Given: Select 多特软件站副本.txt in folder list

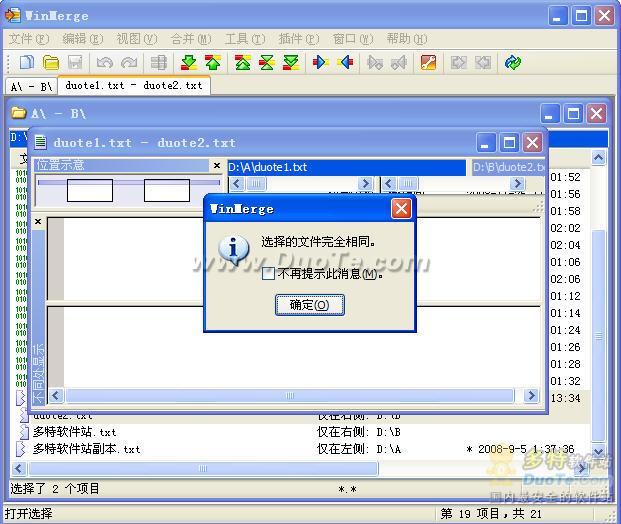Looking at the screenshot, I should (86, 449).
